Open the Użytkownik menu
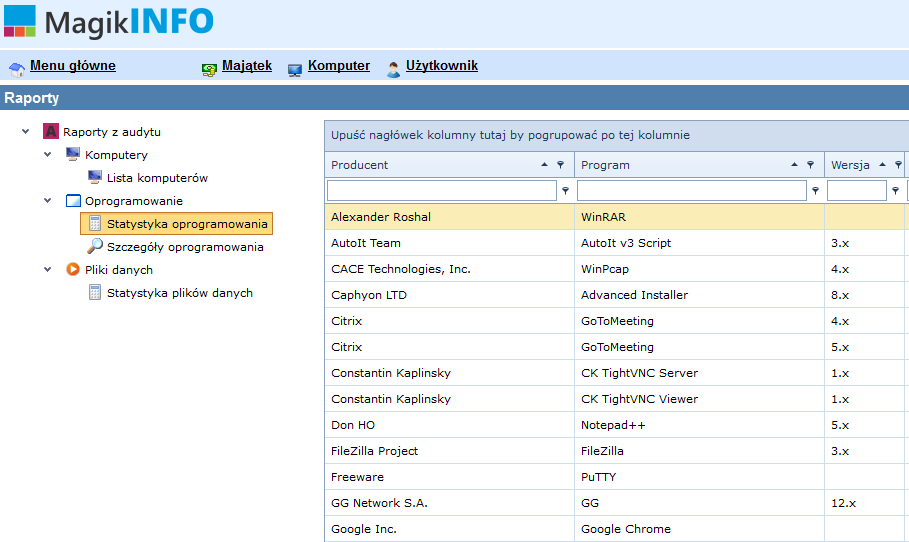 442,66
